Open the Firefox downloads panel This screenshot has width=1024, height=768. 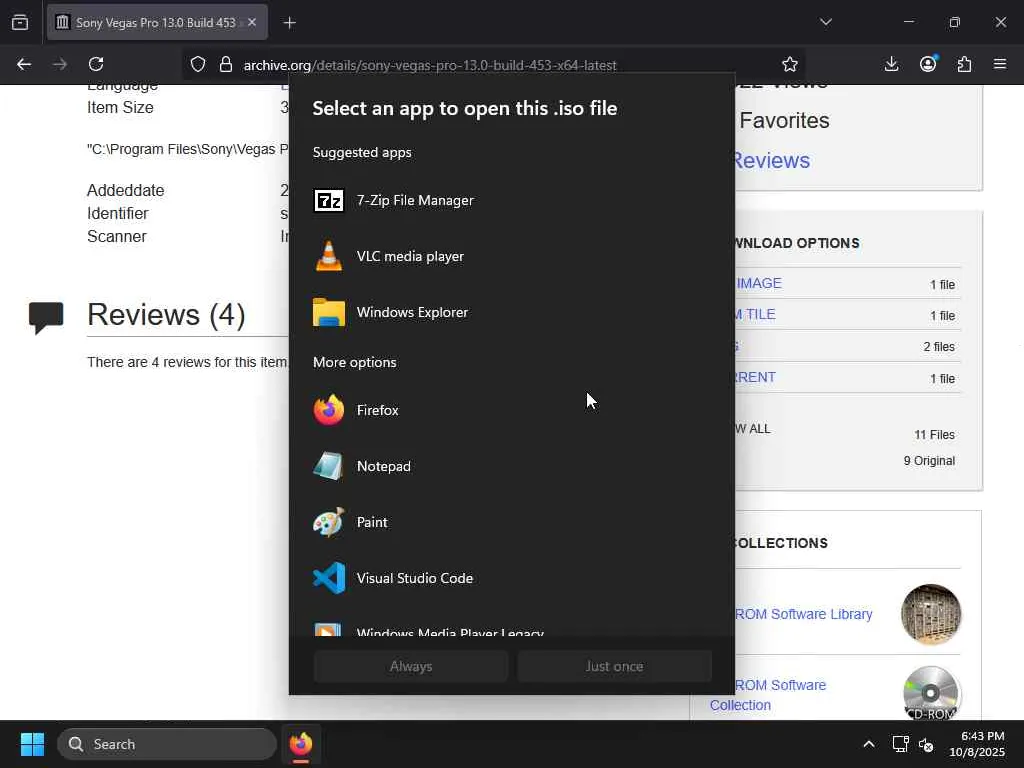click(891, 64)
